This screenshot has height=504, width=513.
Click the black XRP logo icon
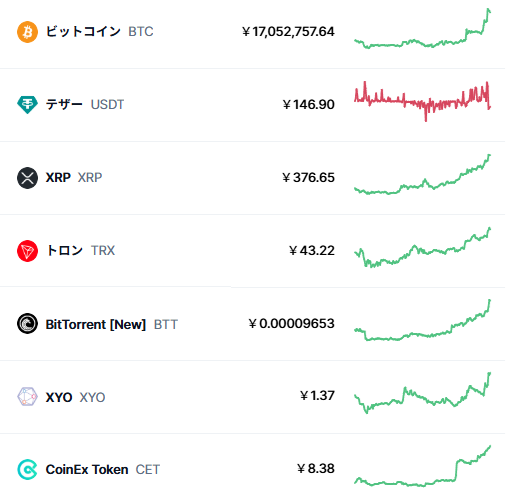(27, 178)
